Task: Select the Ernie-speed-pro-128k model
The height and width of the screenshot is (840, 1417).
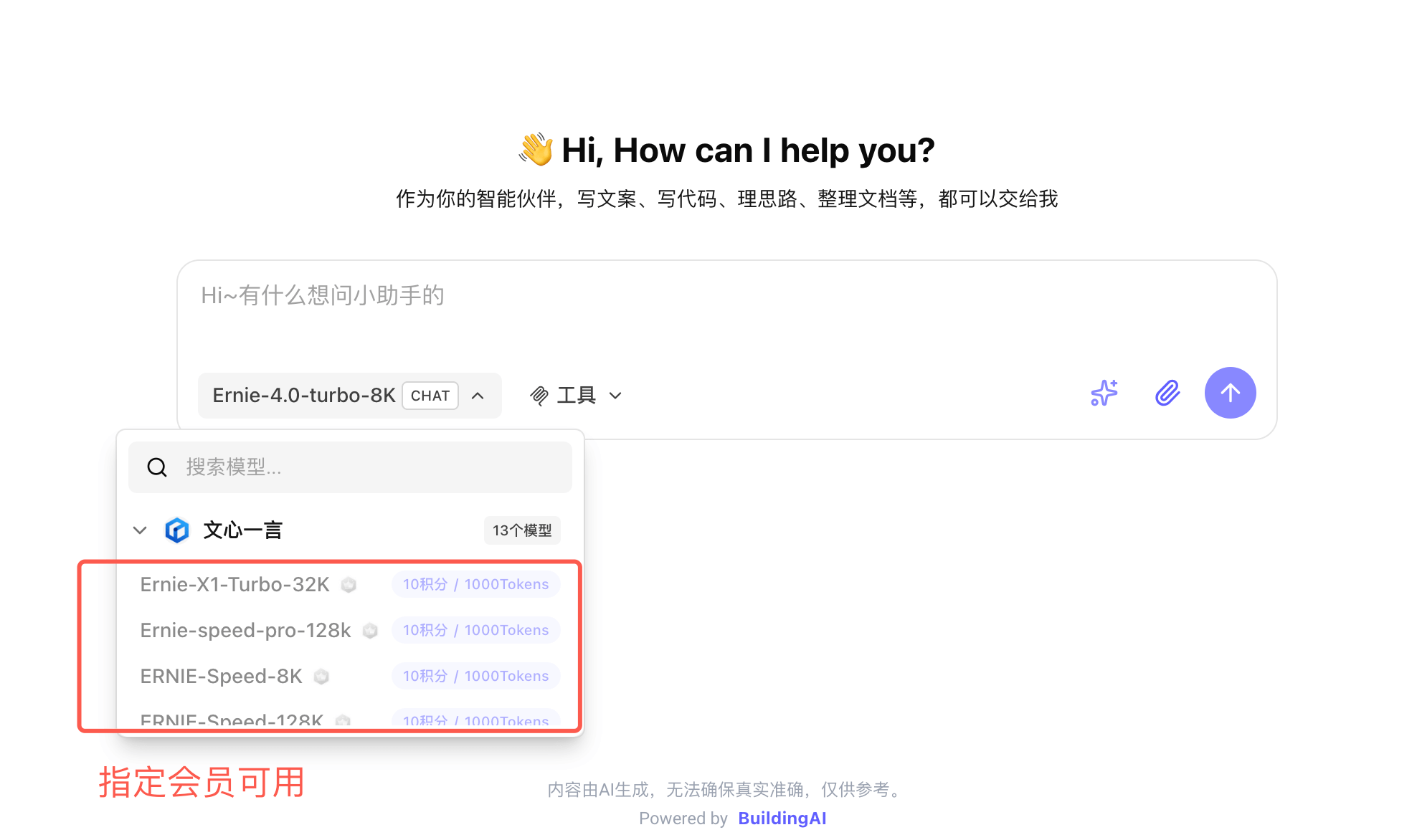Action: tap(245, 631)
